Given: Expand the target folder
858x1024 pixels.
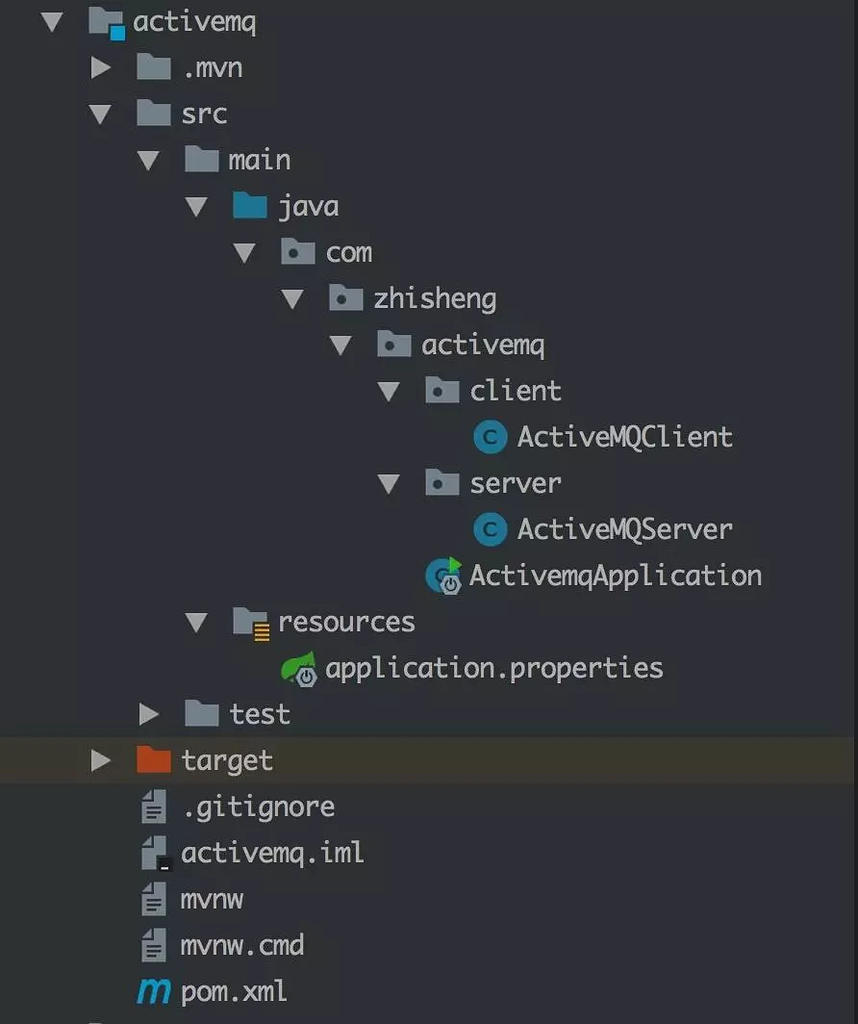Looking at the screenshot, I should tap(101, 760).
